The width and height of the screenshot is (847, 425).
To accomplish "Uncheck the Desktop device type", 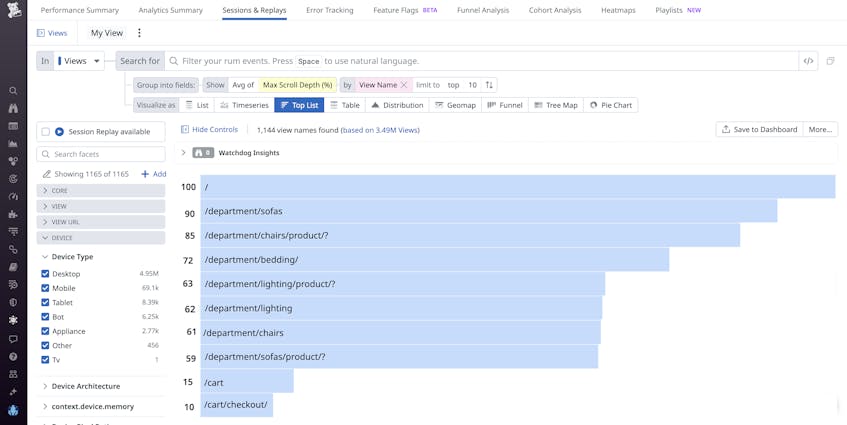I will [x=45, y=274].
